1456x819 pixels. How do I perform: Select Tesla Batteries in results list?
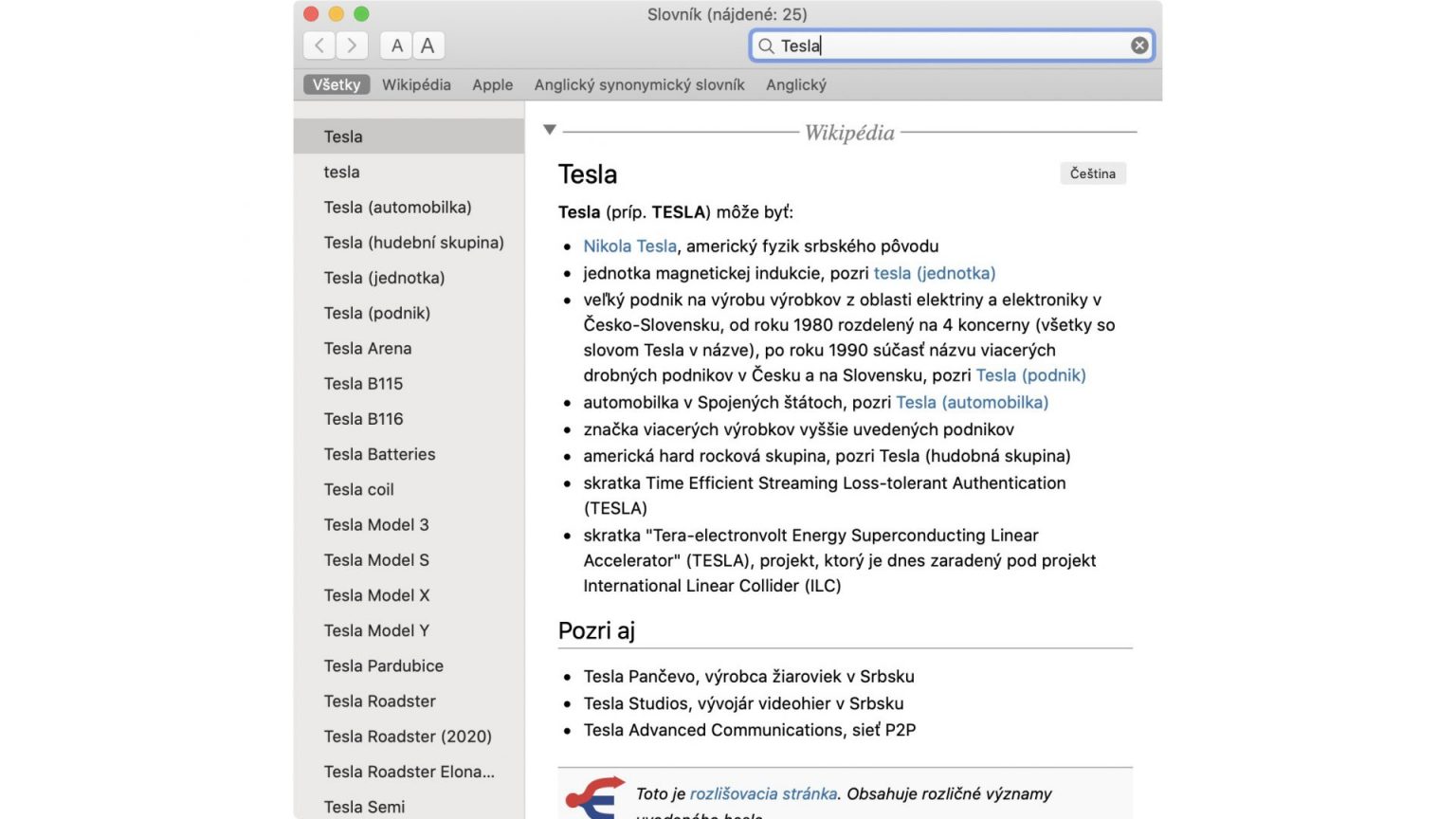[409, 454]
